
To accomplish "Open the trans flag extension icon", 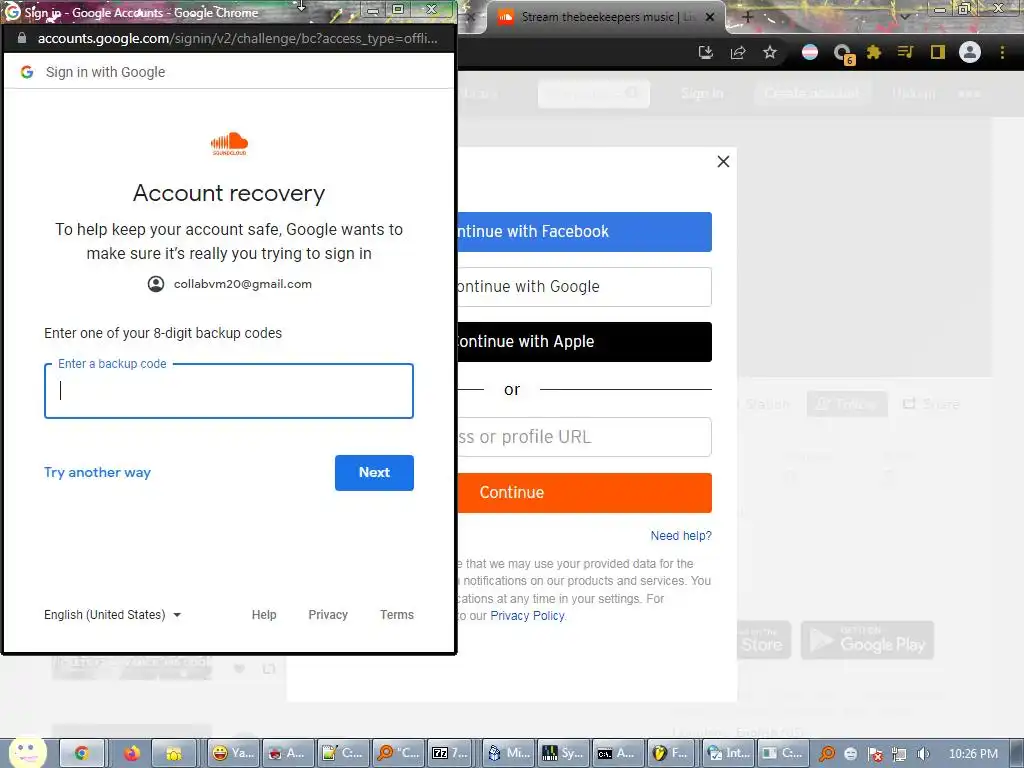I will pos(810,52).
